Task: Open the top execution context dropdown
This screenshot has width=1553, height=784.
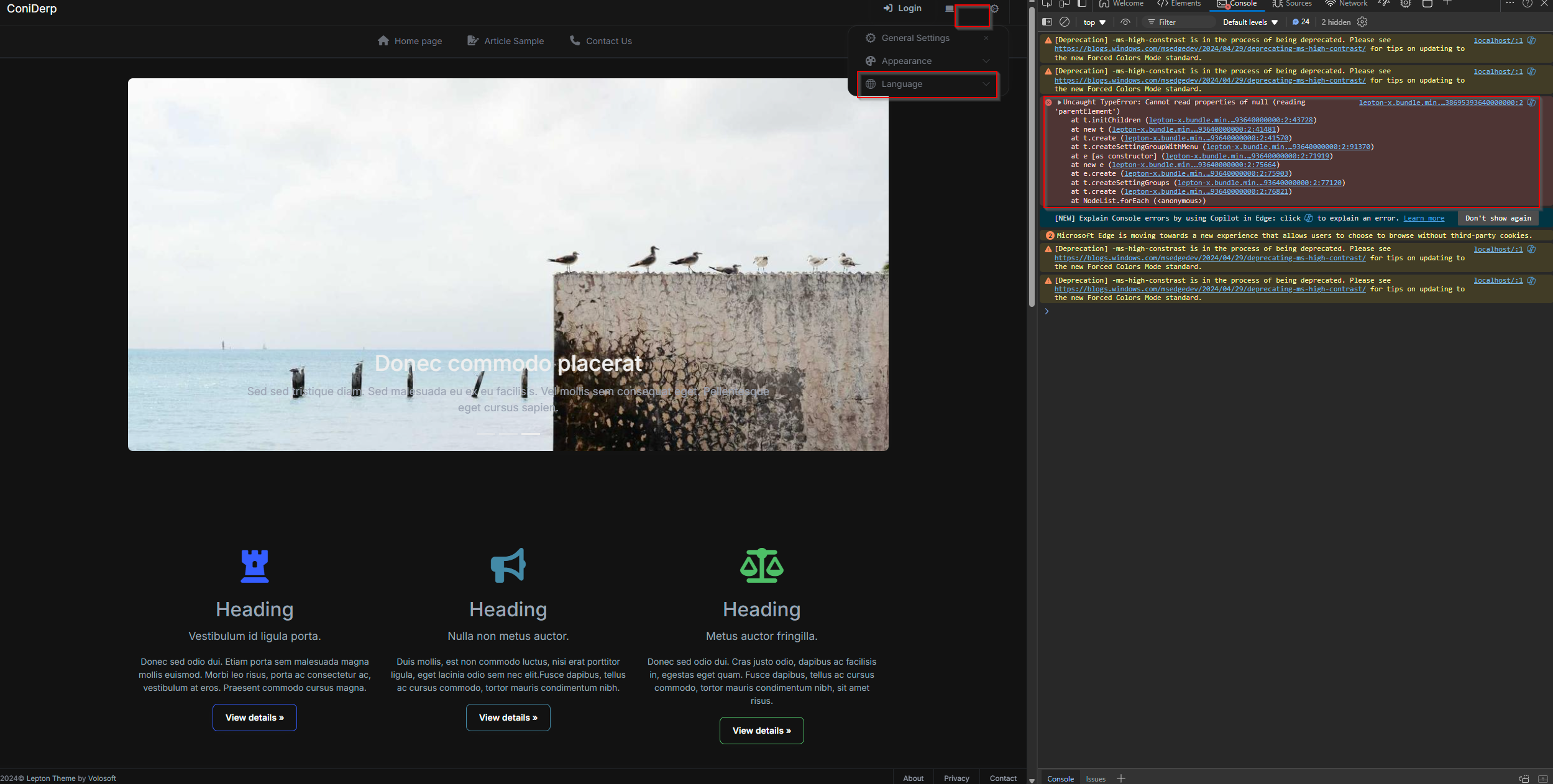Action: [x=1094, y=22]
